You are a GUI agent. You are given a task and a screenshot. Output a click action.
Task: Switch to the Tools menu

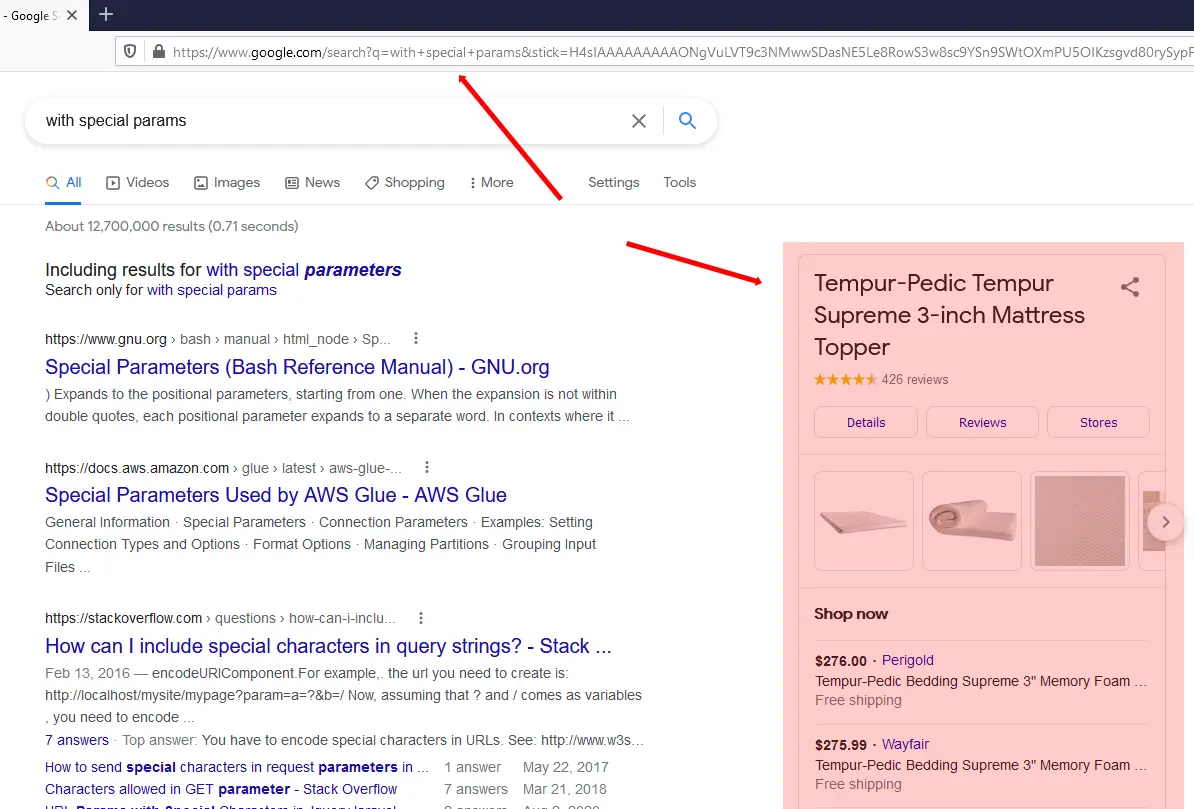pyautogui.click(x=679, y=182)
